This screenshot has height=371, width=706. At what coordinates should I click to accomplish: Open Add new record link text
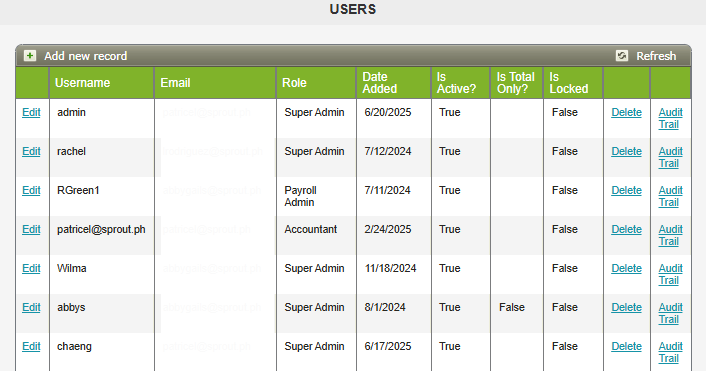(86, 56)
